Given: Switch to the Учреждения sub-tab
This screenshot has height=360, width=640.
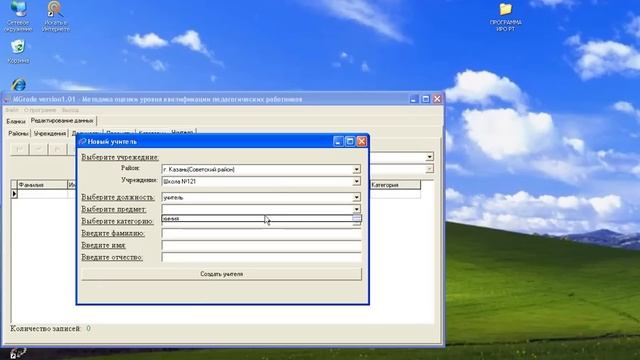Looking at the screenshot, I should (x=49, y=133).
